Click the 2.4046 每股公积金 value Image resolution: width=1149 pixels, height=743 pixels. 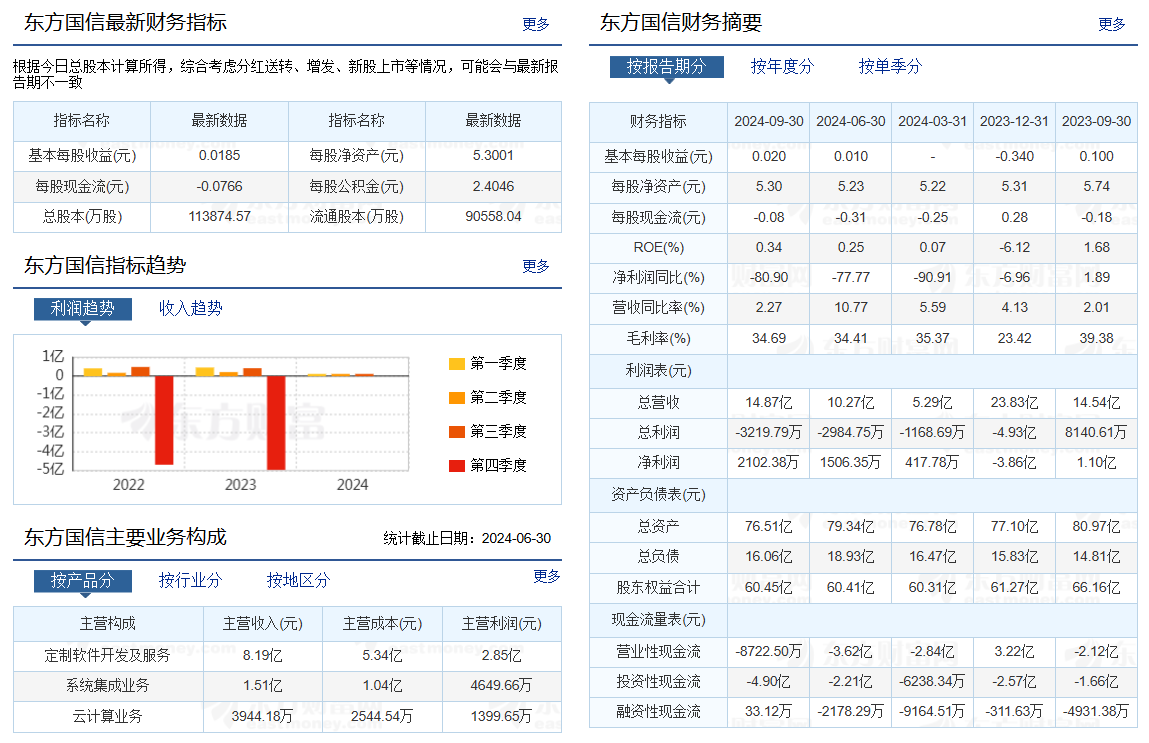pyautogui.click(x=493, y=187)
